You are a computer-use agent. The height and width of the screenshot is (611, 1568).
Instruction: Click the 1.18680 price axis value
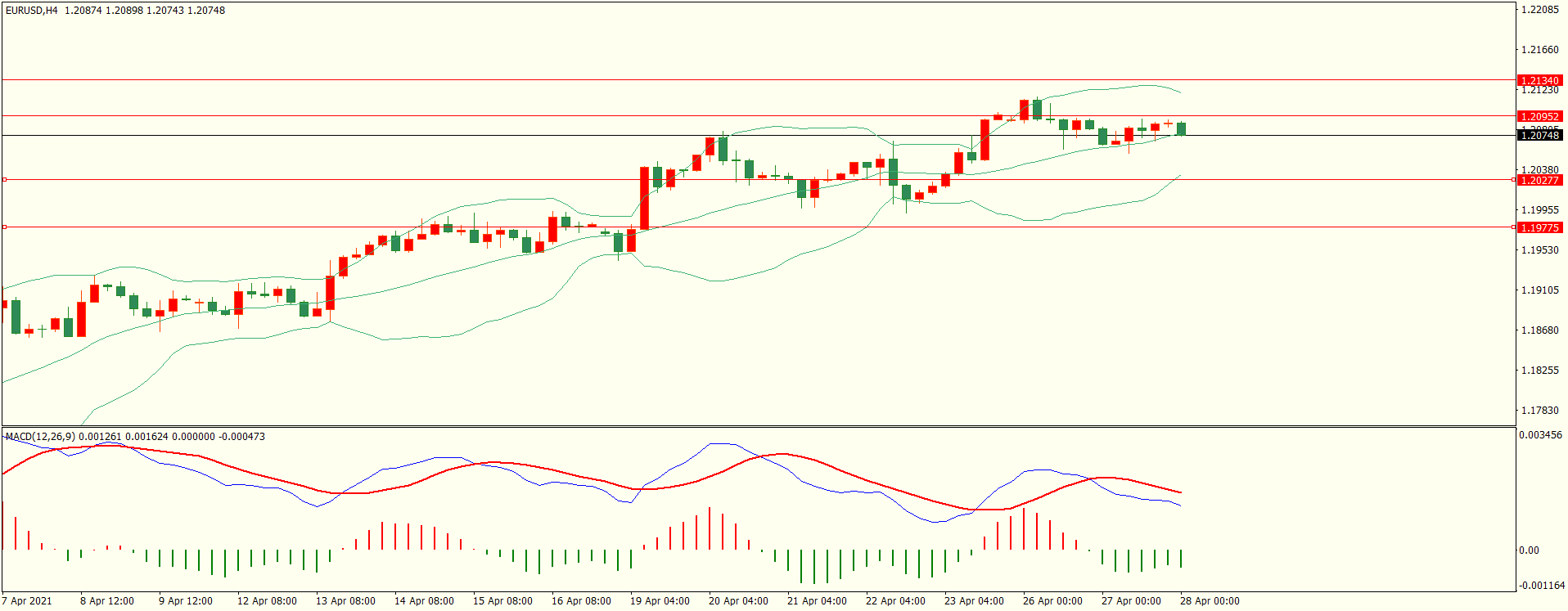pos(1539,330)
